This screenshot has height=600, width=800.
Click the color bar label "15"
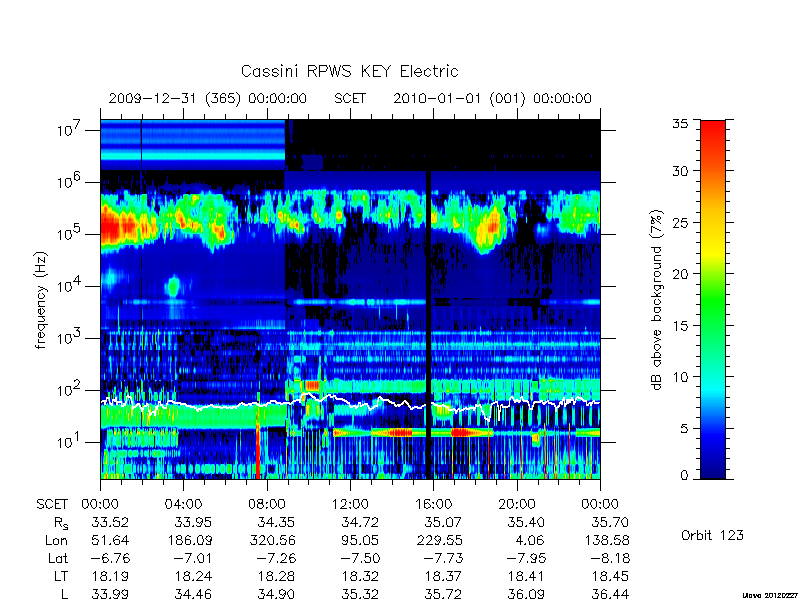pyautogui.click(x=680, y=326)
